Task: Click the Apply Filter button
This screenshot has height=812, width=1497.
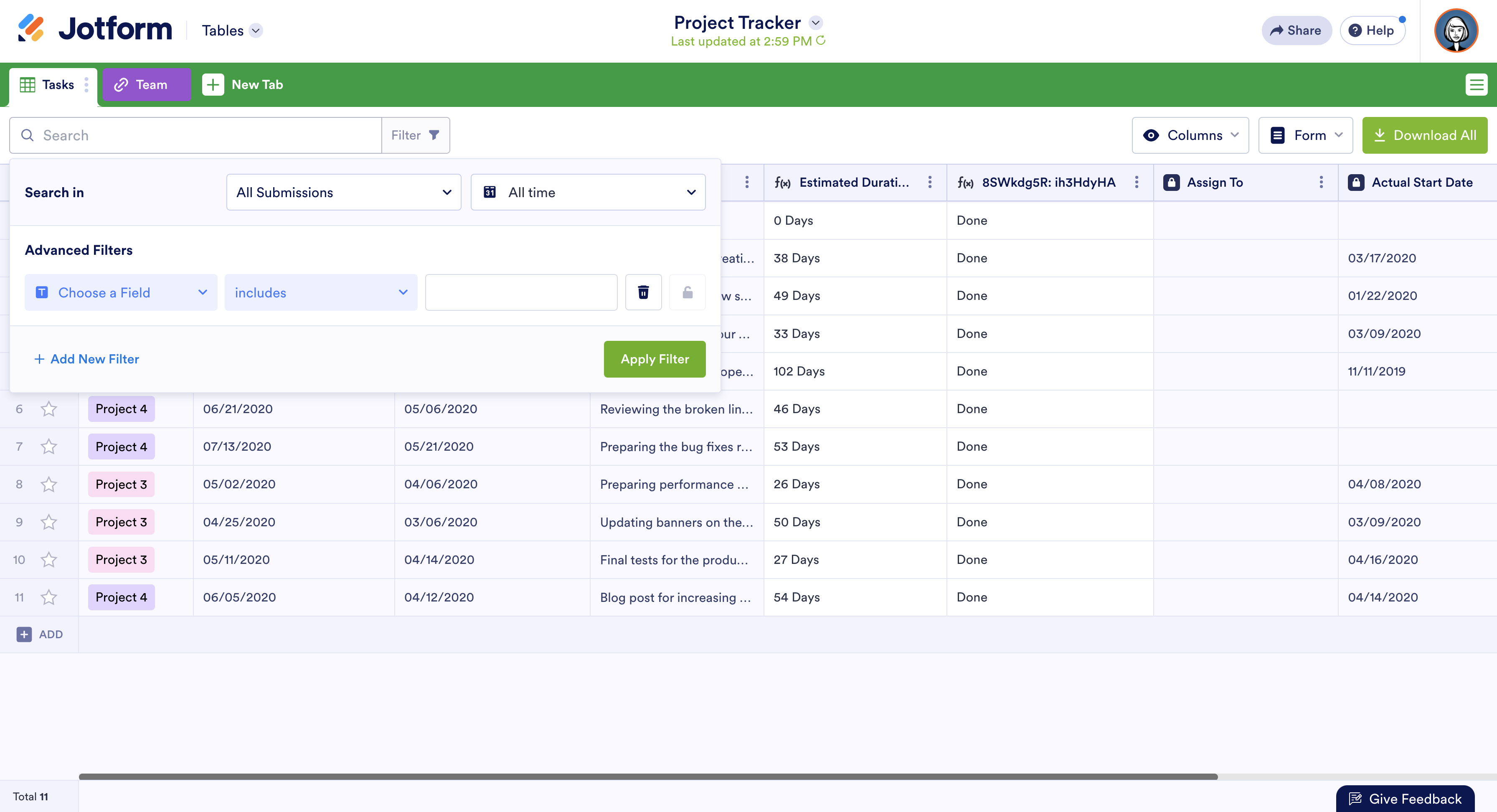Action: 655,359
